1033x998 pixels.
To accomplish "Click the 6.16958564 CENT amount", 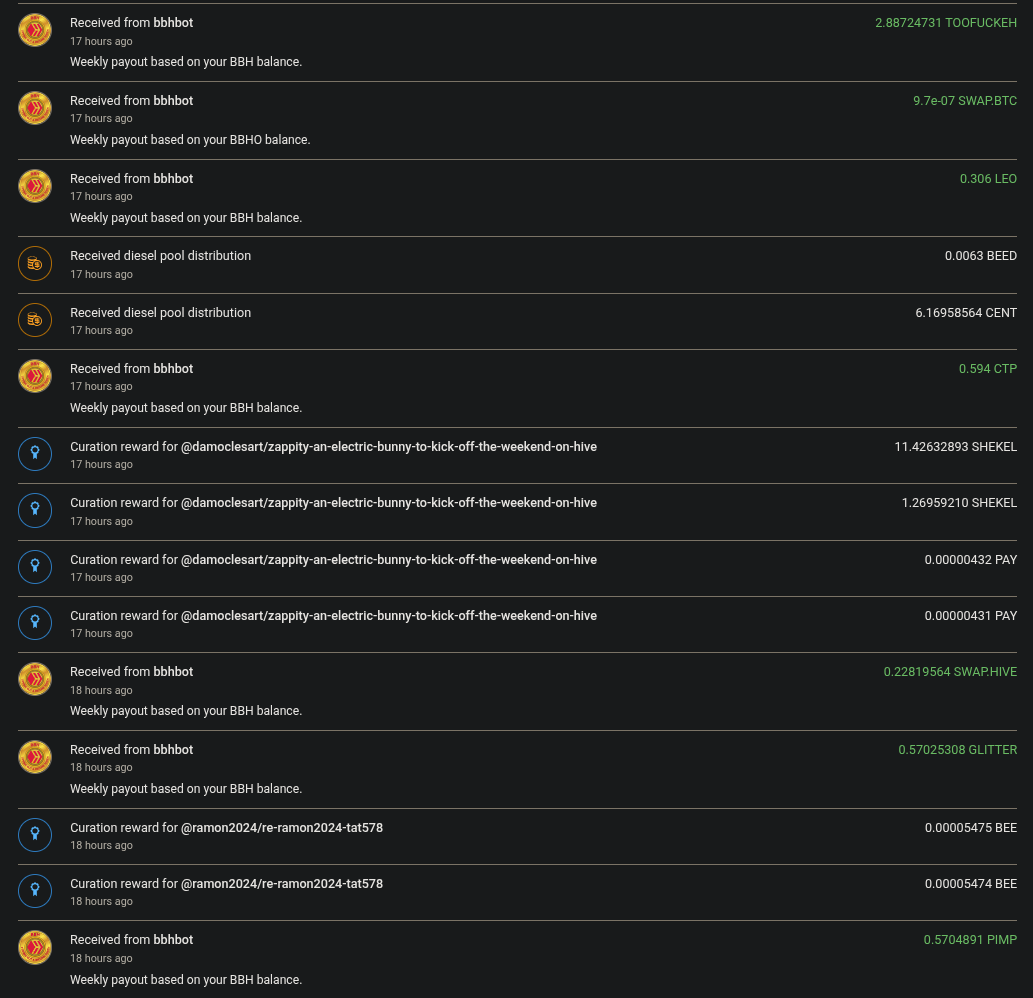I will click(965, 313).
